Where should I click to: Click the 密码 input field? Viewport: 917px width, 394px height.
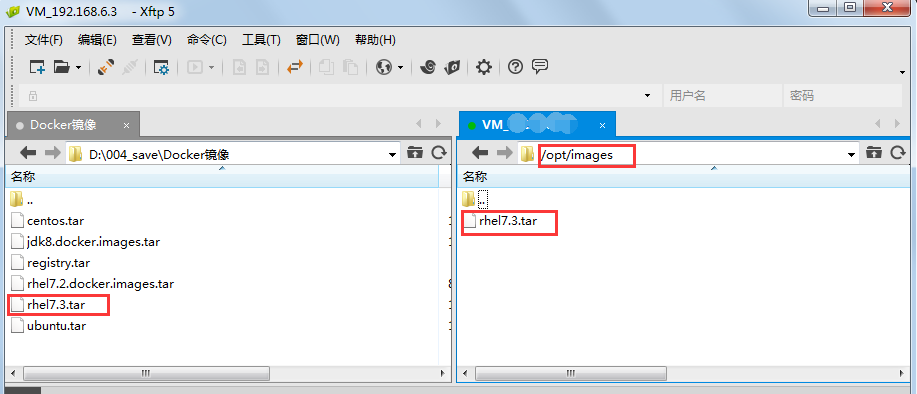843,95
